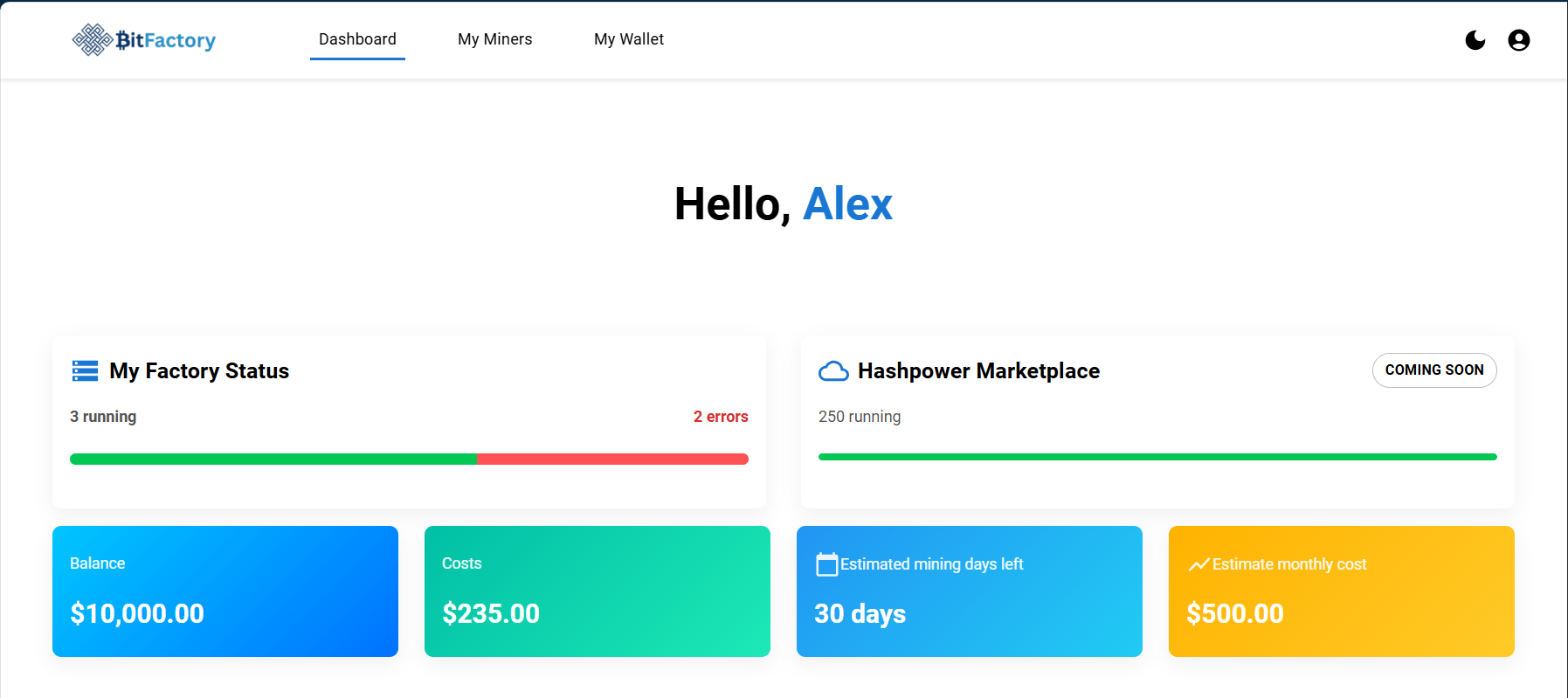
Task: Select the 30 days value text
Action: (x=860, y=614)
